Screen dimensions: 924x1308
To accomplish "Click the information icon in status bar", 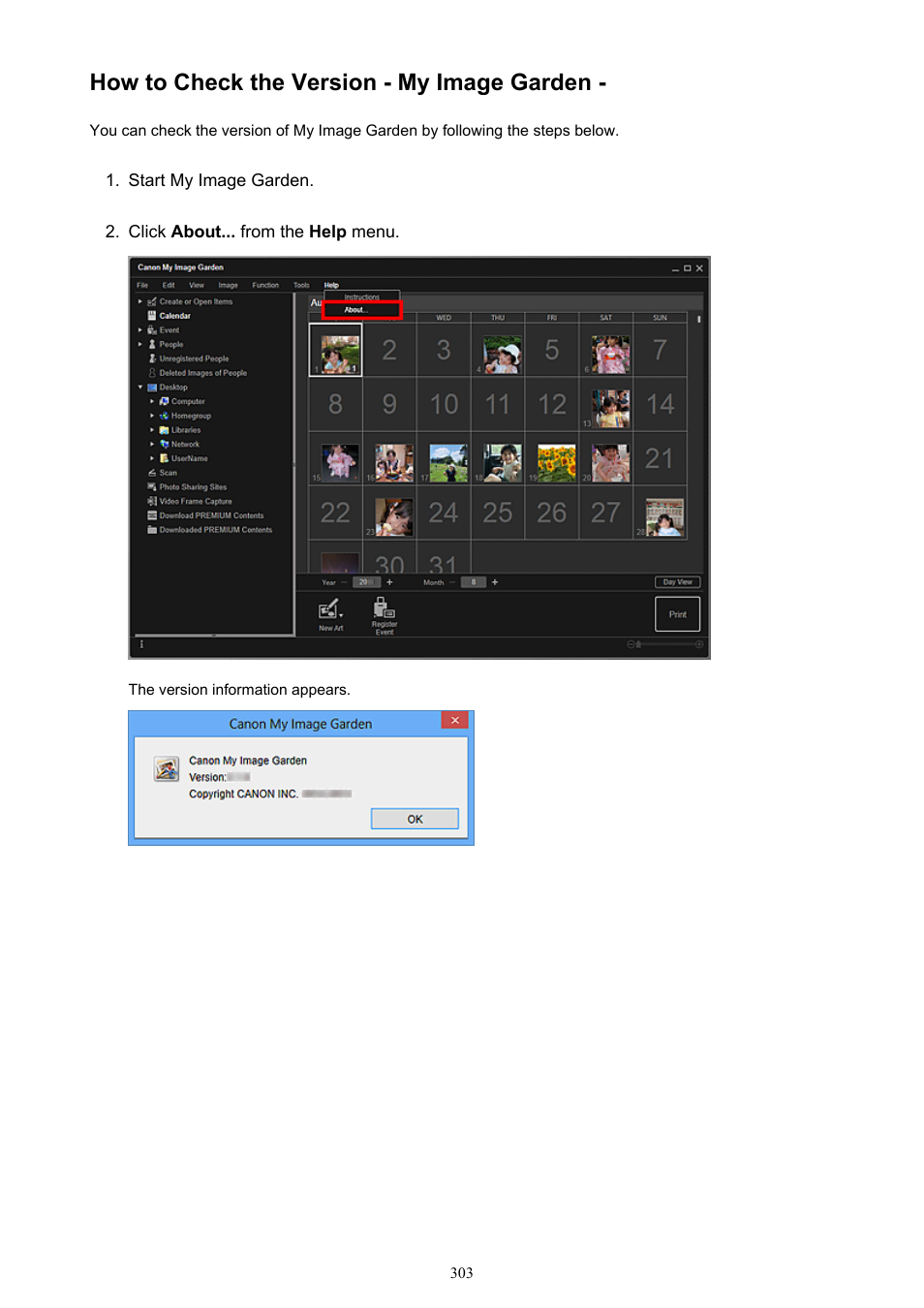I will [x=141, y=644].
